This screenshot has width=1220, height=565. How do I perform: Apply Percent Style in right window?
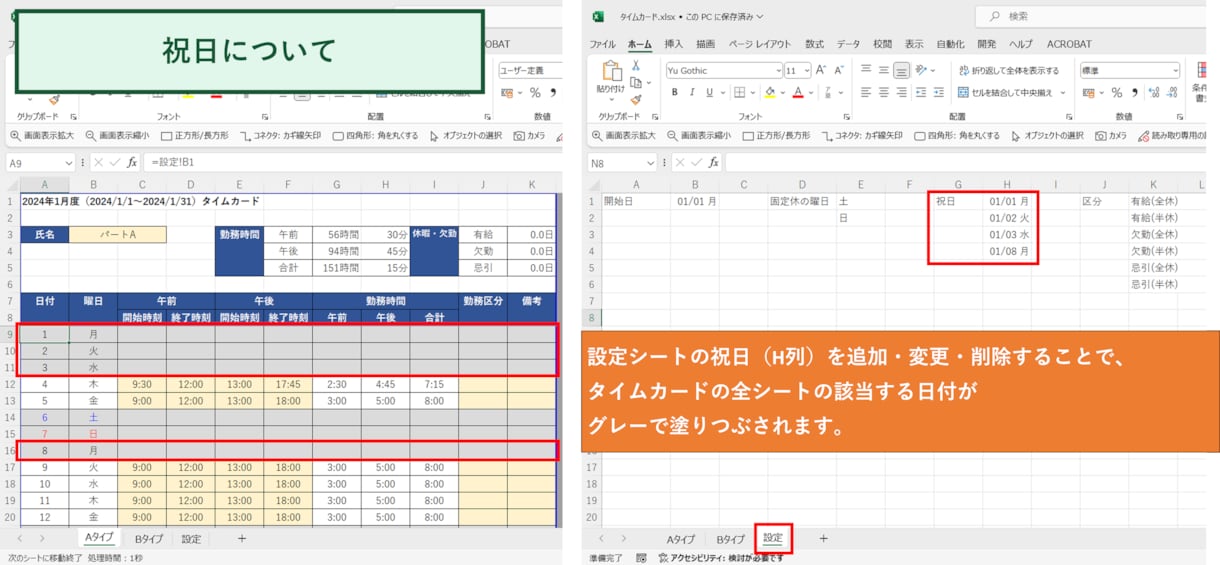(x=1117, y=92)
